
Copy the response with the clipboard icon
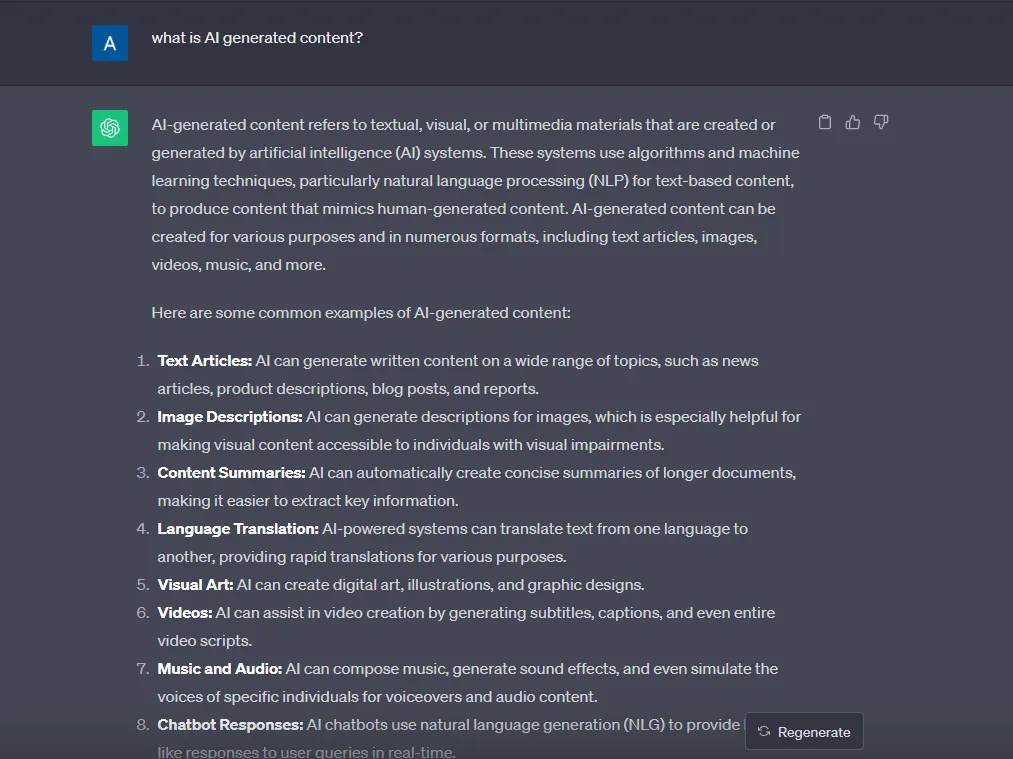tap(824, 122)
